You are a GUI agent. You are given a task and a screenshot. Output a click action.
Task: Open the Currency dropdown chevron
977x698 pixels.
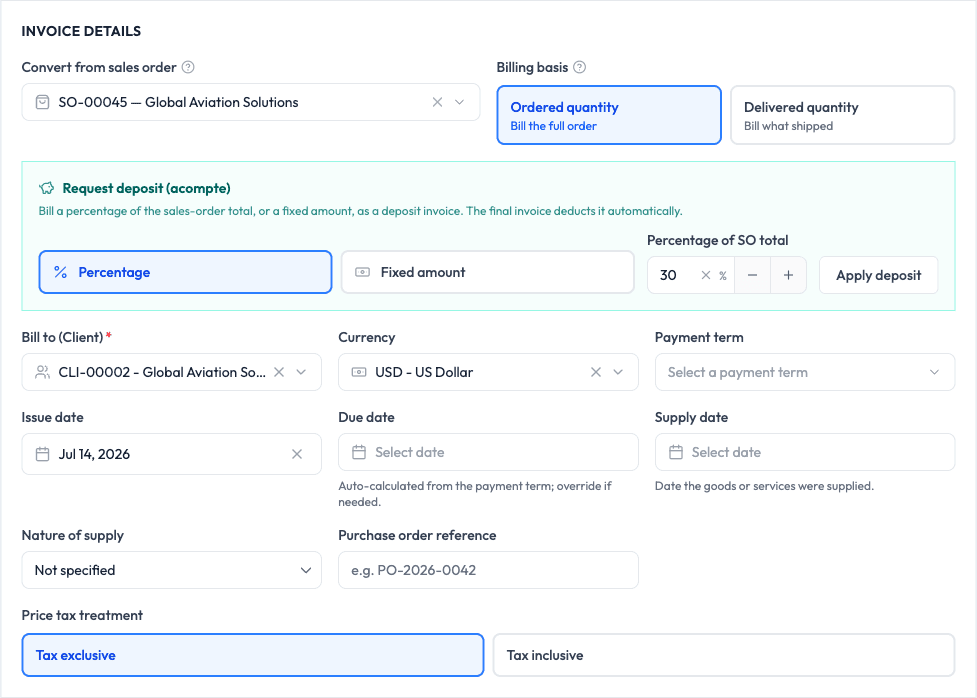click(618, 372)
